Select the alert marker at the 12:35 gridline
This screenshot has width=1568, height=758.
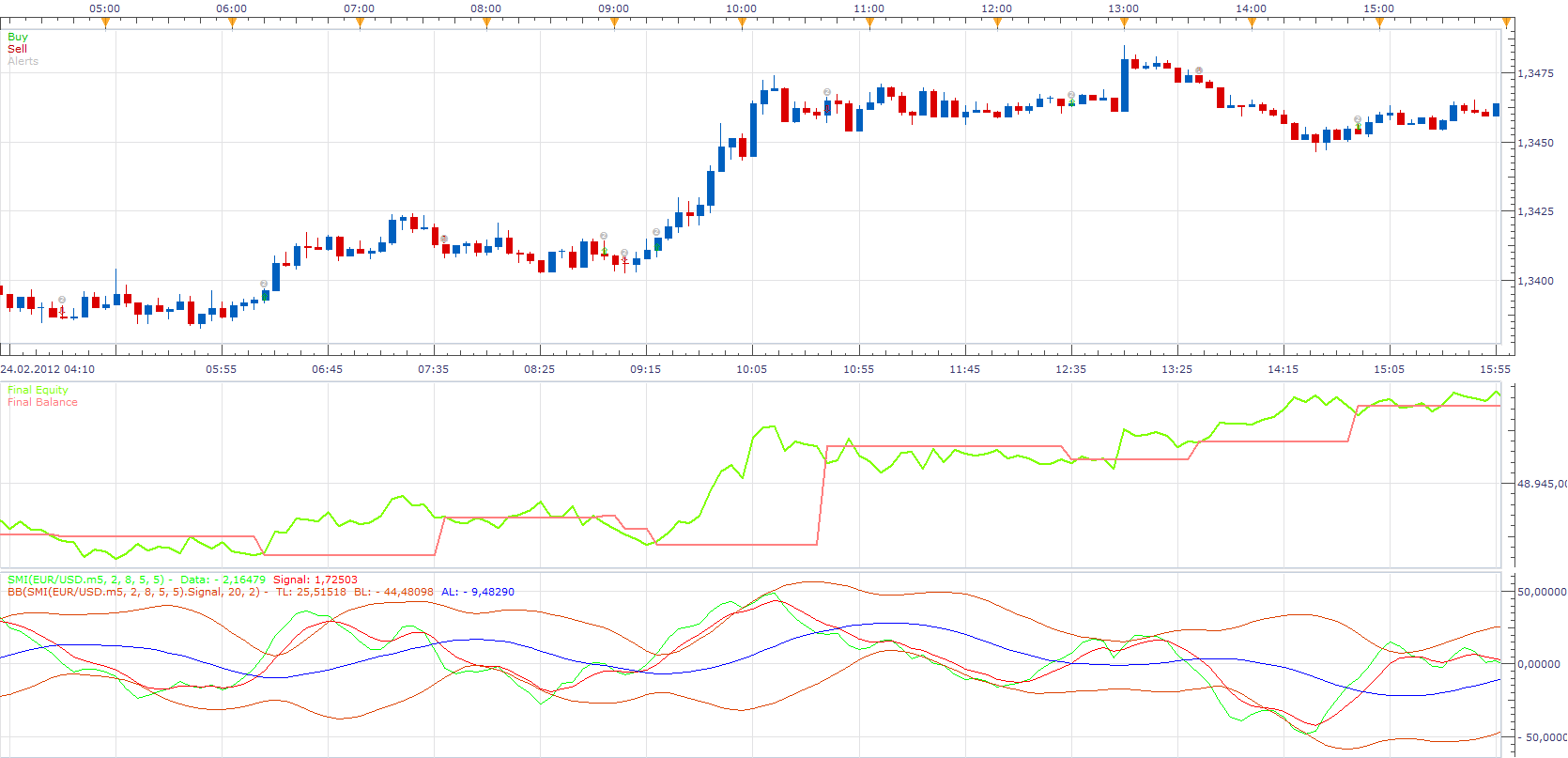coord(1071,95)
